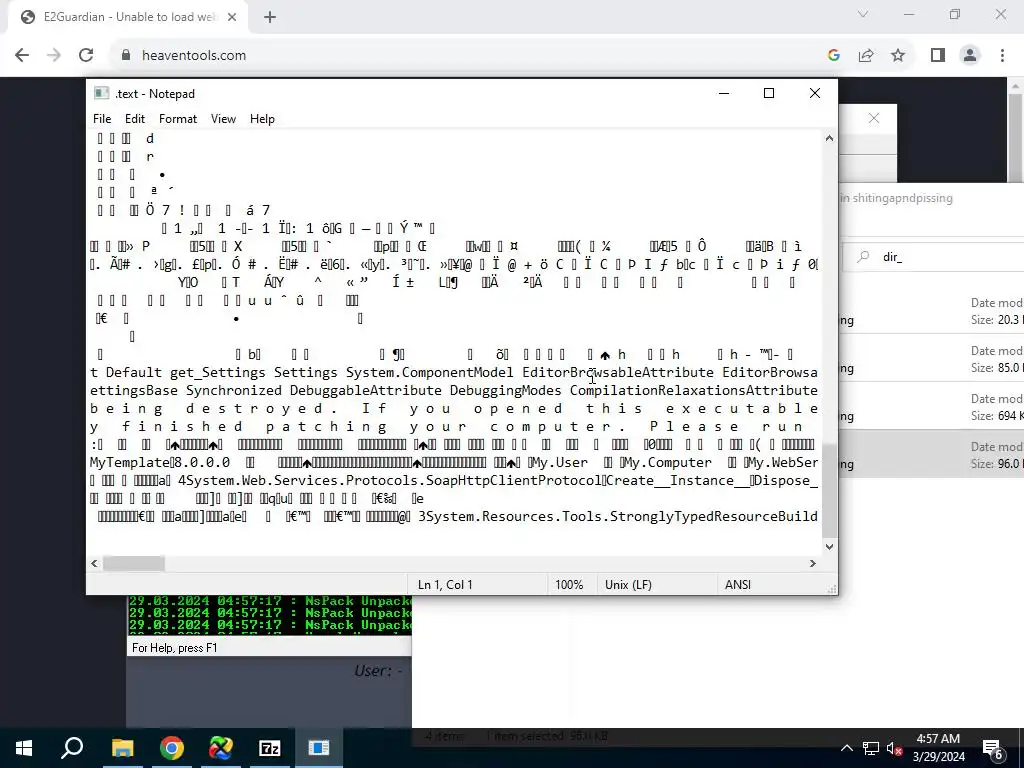This screenshot has width=1024, height=768.
Task: Click Notepad horizontal scroll left arrow
Action: point(94,563)
